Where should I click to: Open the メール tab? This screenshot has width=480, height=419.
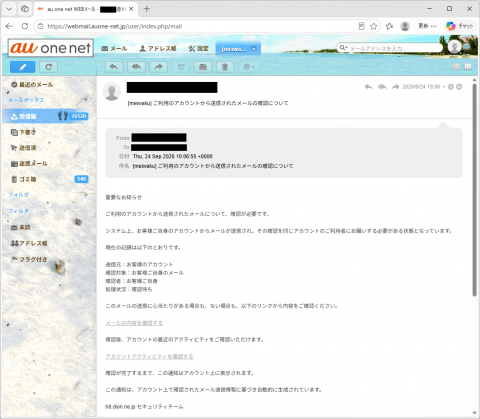pyautogui.click(x=114, y=49)
